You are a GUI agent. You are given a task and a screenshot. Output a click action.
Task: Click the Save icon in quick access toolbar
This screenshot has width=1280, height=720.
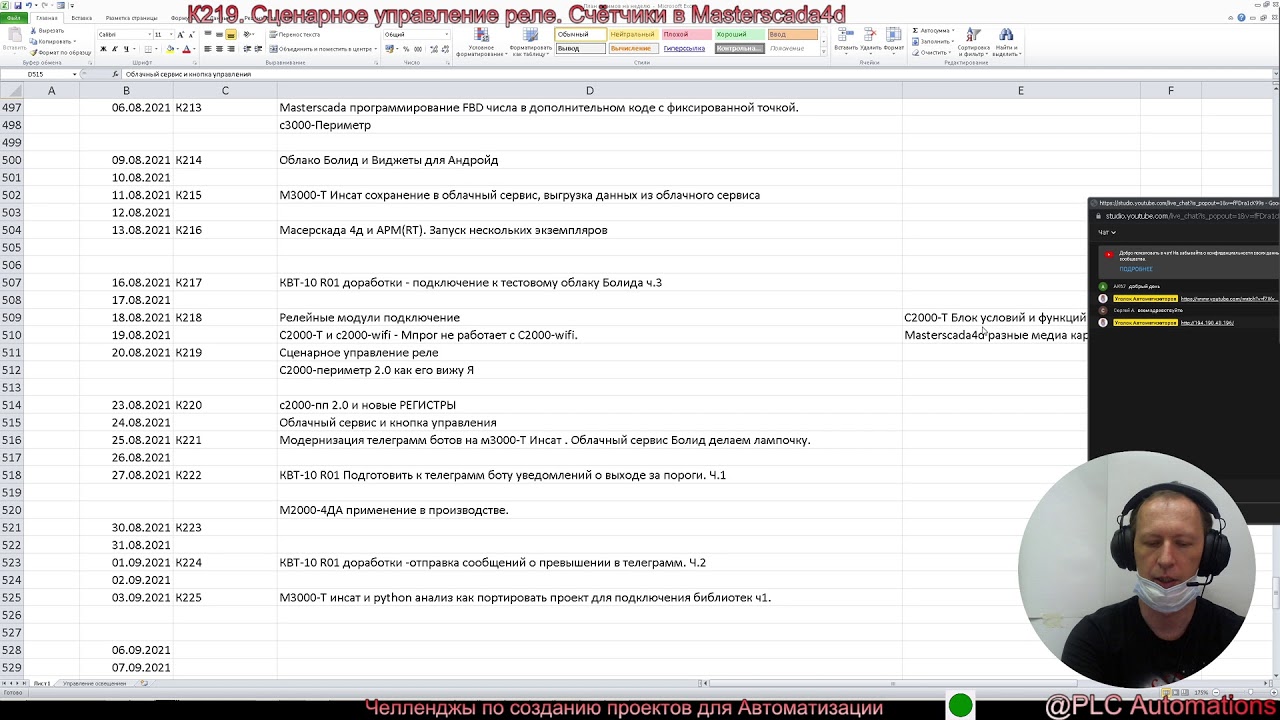[17, 5]
